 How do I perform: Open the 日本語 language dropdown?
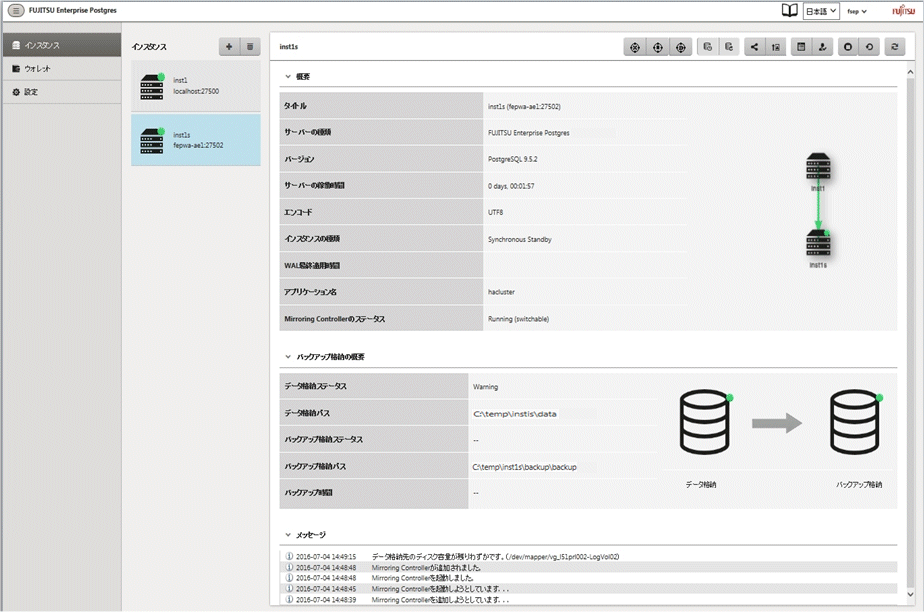click(821, 11)
